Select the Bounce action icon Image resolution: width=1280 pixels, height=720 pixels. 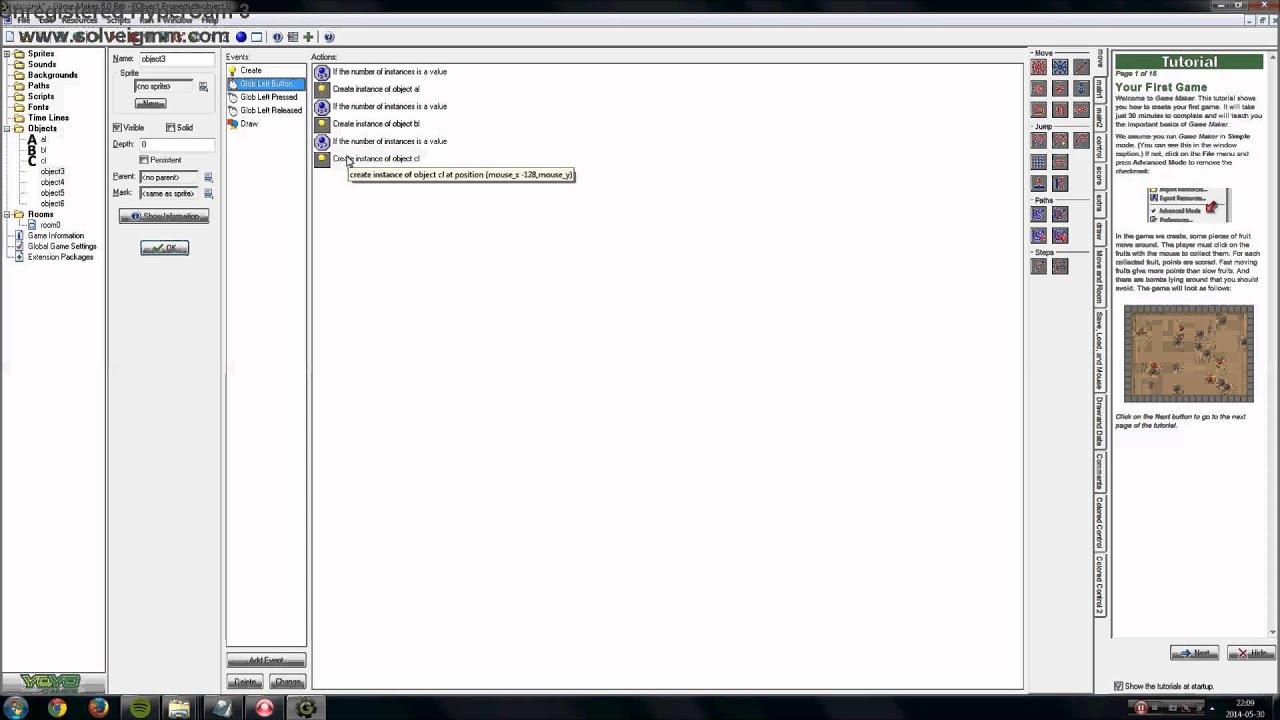click(1060, 183)
